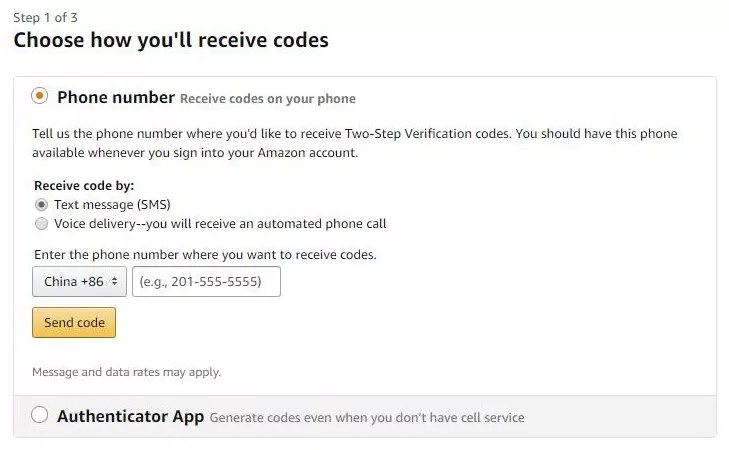
Task: Click the "Phone number" heading label
Action: 115,97
